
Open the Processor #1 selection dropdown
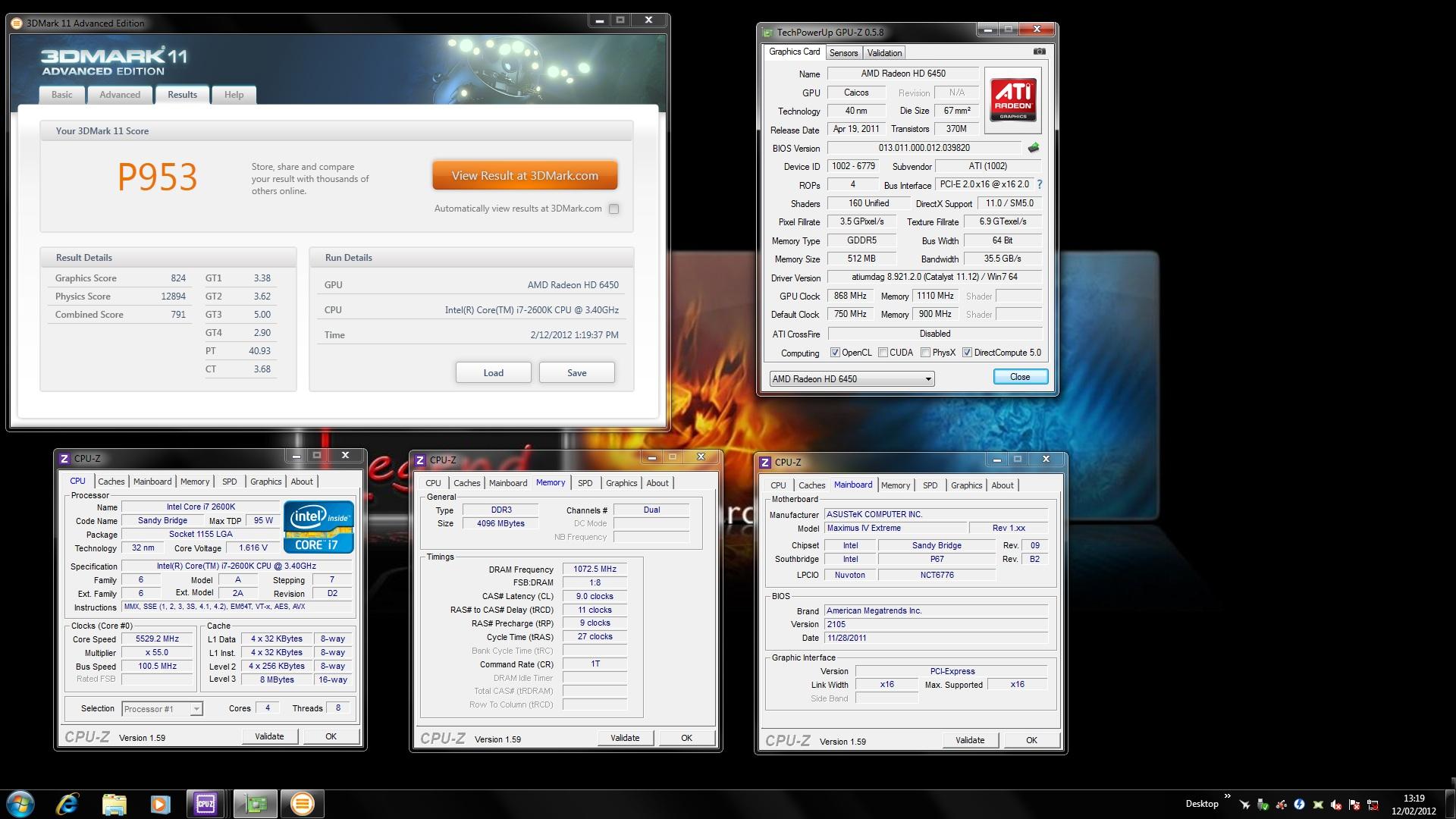pos(162,708)
